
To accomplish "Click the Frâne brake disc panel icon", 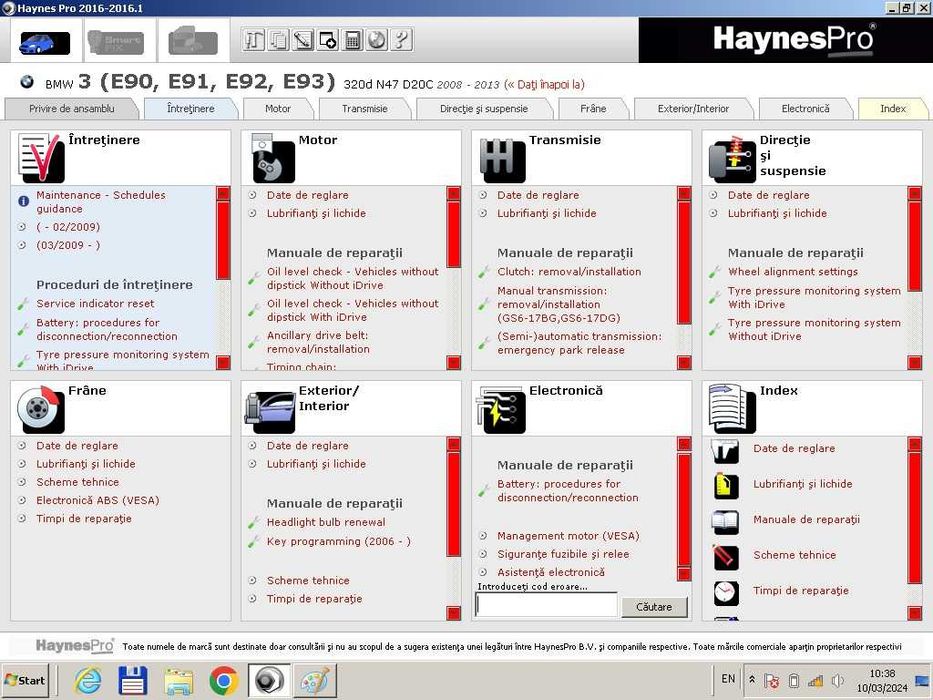I will (40, 409).
